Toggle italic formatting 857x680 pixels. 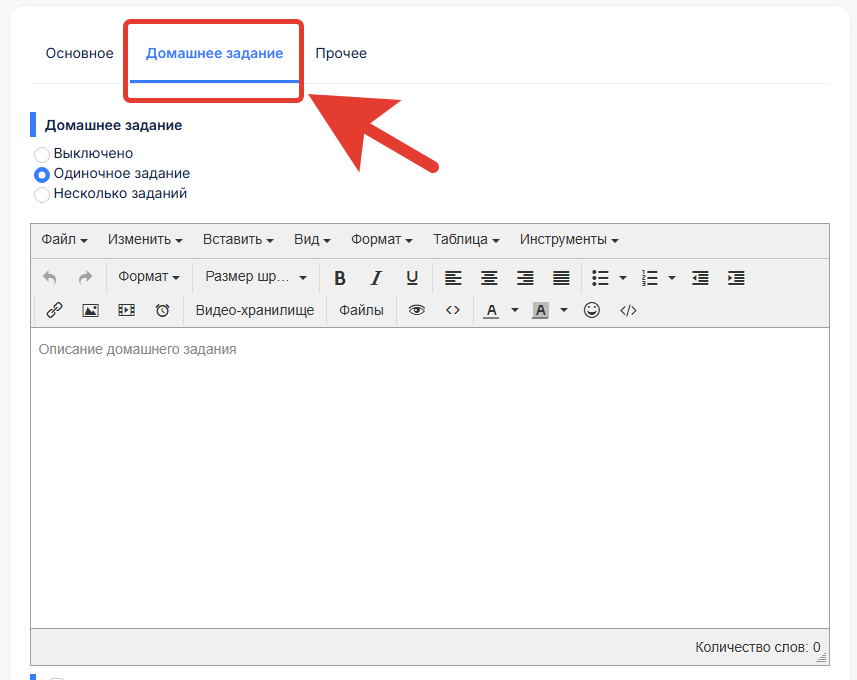pos(376,278)
